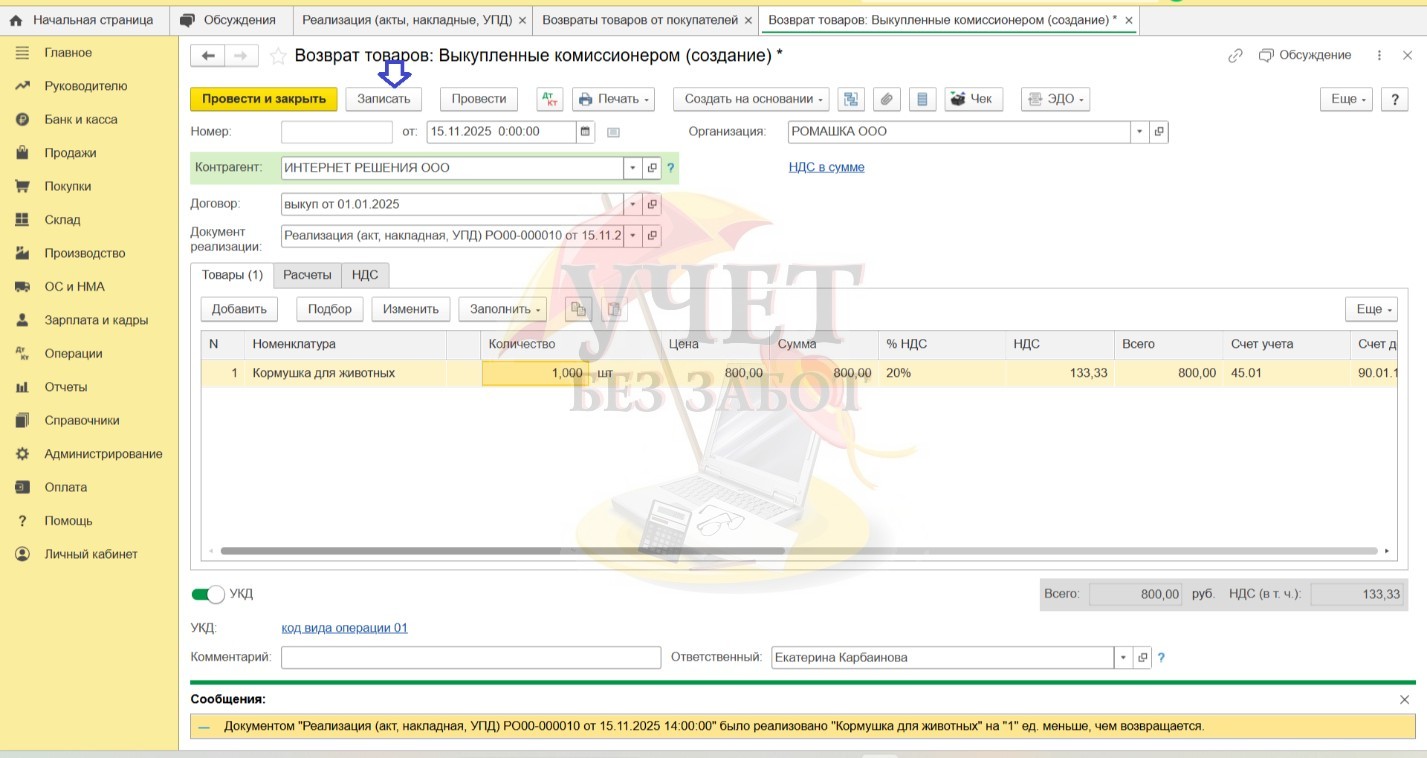
Task: Click Провести и закрыть button
Action: click(x=264, y=99)
